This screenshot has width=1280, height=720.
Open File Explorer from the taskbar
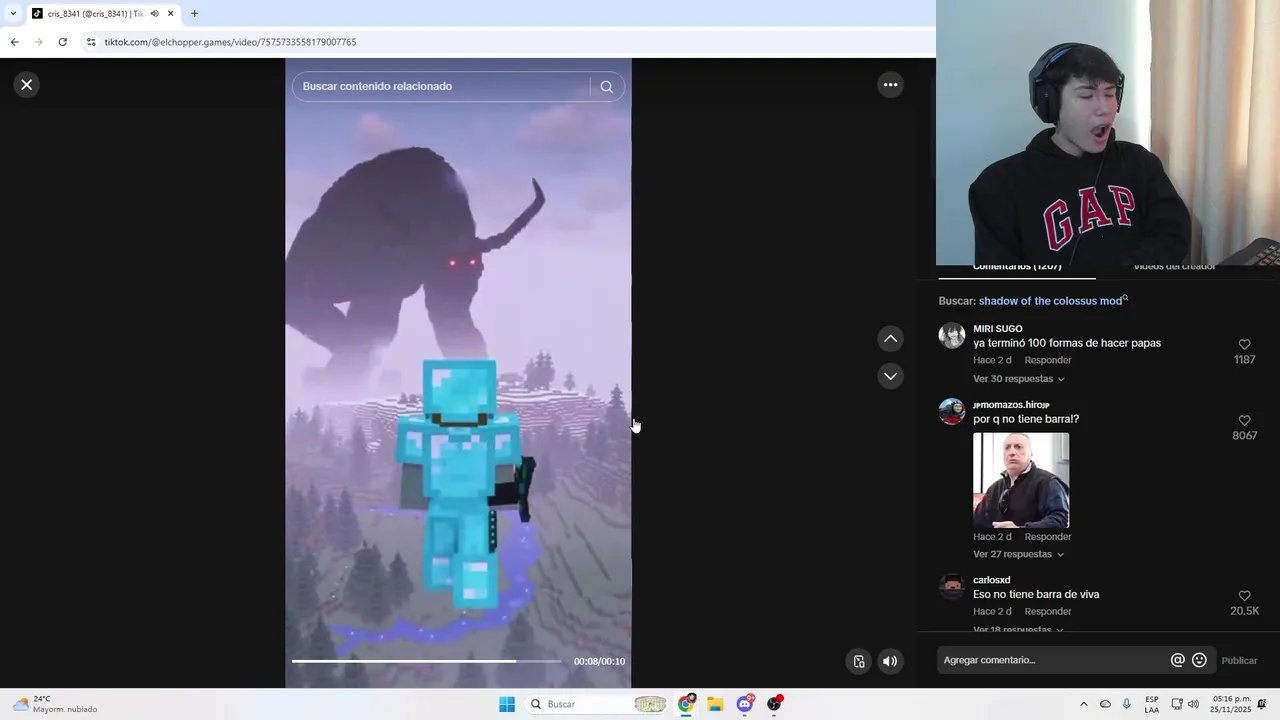pos(715,704)
